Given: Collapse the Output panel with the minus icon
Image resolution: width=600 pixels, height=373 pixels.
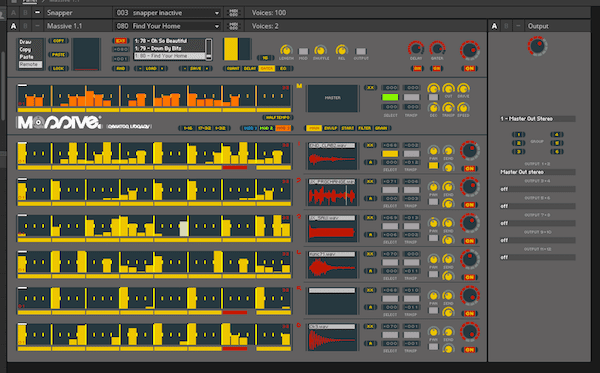Looking at the screenshot, I should pyautogui.click(x=518, y=26).
